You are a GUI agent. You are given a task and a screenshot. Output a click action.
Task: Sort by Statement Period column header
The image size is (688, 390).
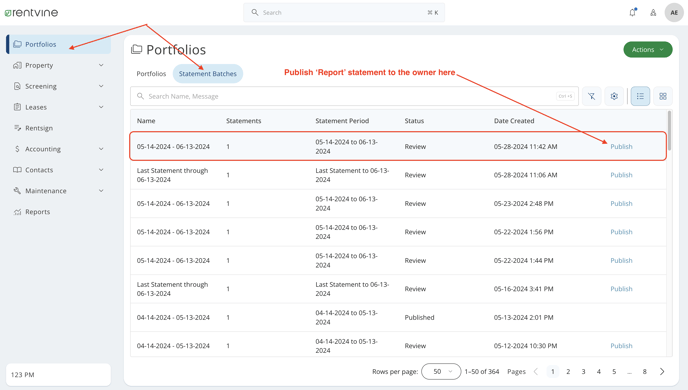342,121
